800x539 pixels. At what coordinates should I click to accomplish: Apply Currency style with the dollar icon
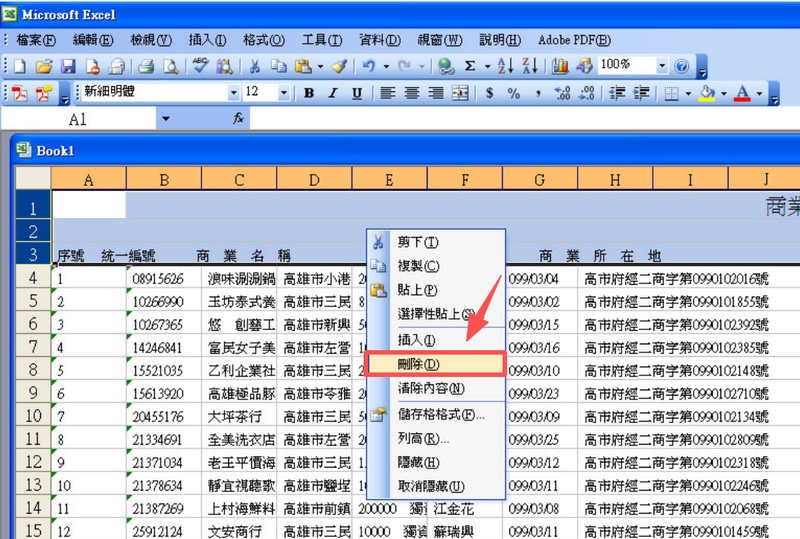click(x=490, y=93)
